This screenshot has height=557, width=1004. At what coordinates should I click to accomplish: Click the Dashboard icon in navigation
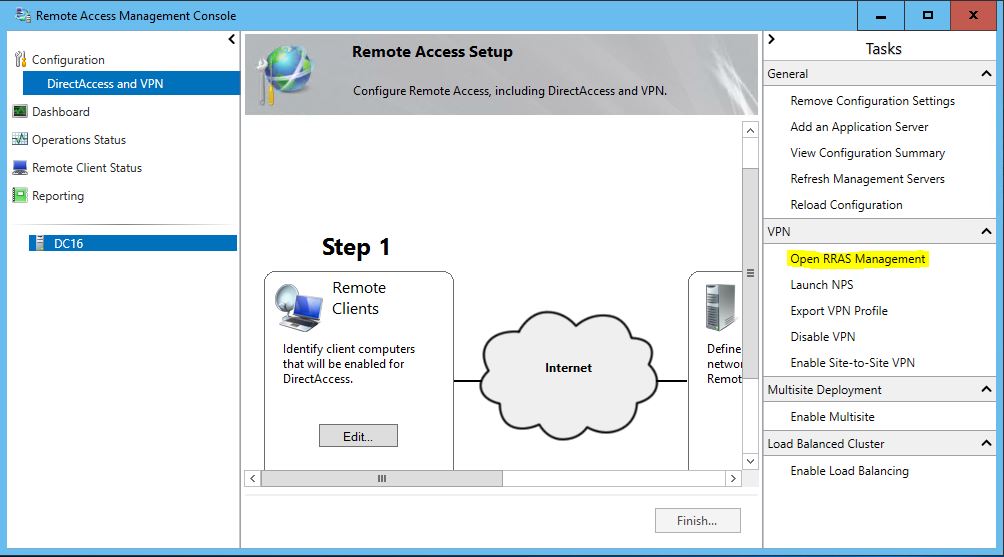[x=20, y=111]
